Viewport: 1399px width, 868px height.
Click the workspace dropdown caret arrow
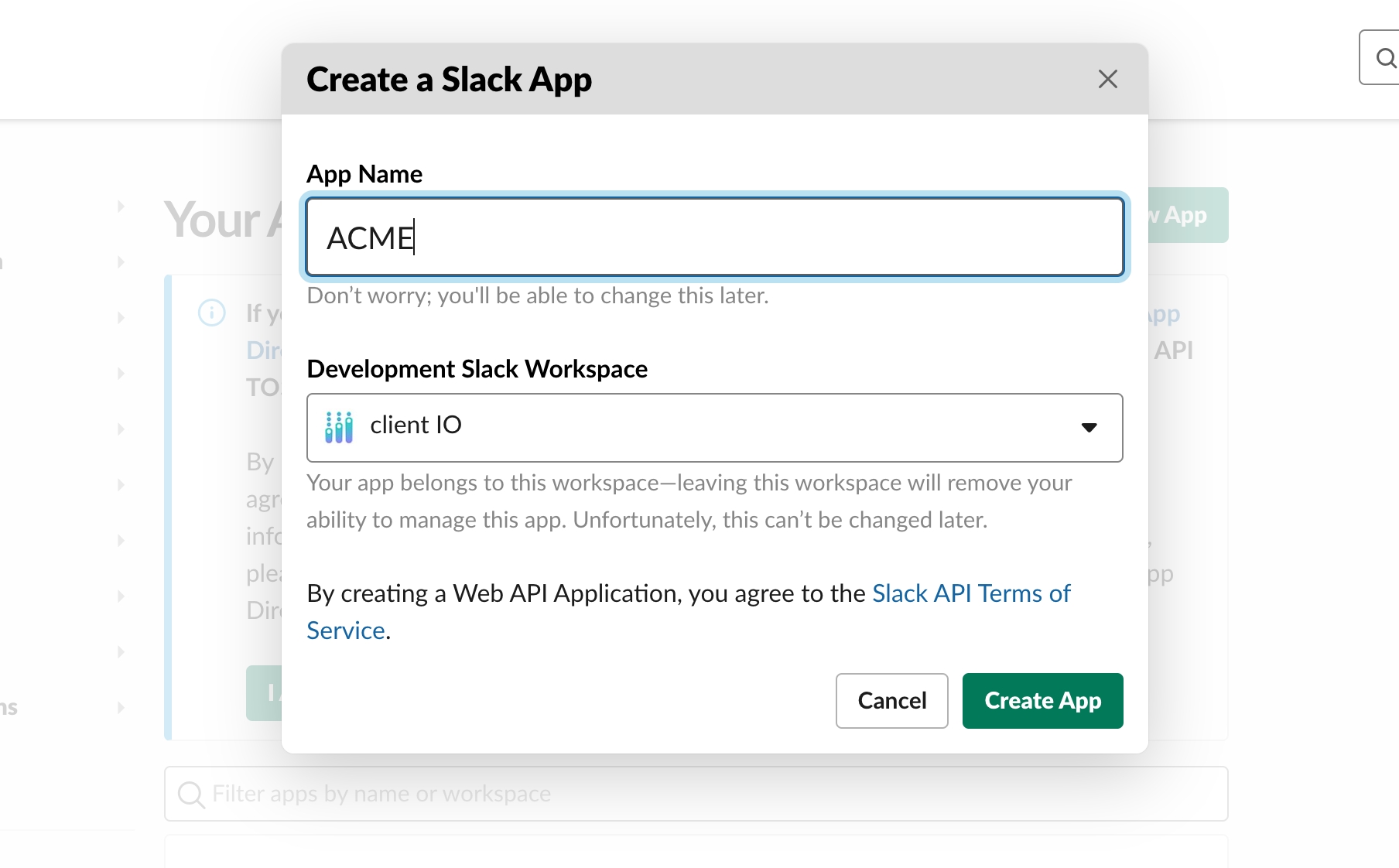coord(1089,428)
